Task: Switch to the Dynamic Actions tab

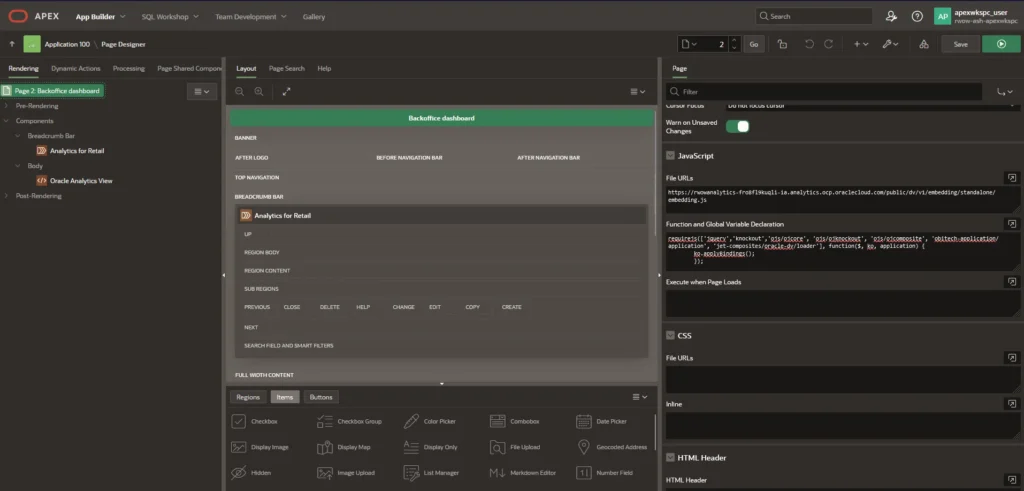Action: (x=76, y=68)
